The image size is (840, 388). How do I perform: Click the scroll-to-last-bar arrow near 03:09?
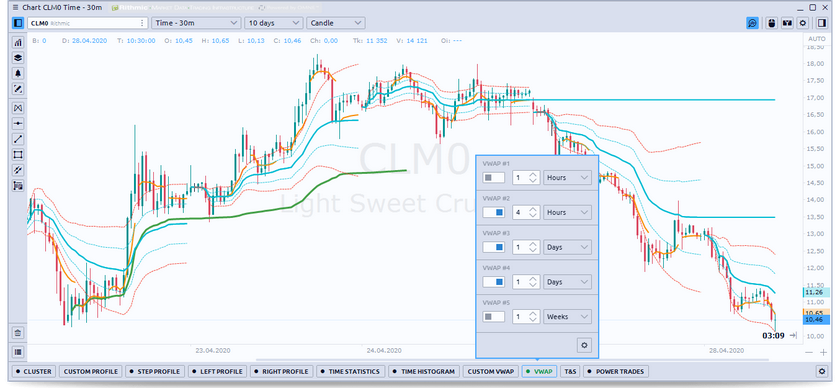[793, 335]
